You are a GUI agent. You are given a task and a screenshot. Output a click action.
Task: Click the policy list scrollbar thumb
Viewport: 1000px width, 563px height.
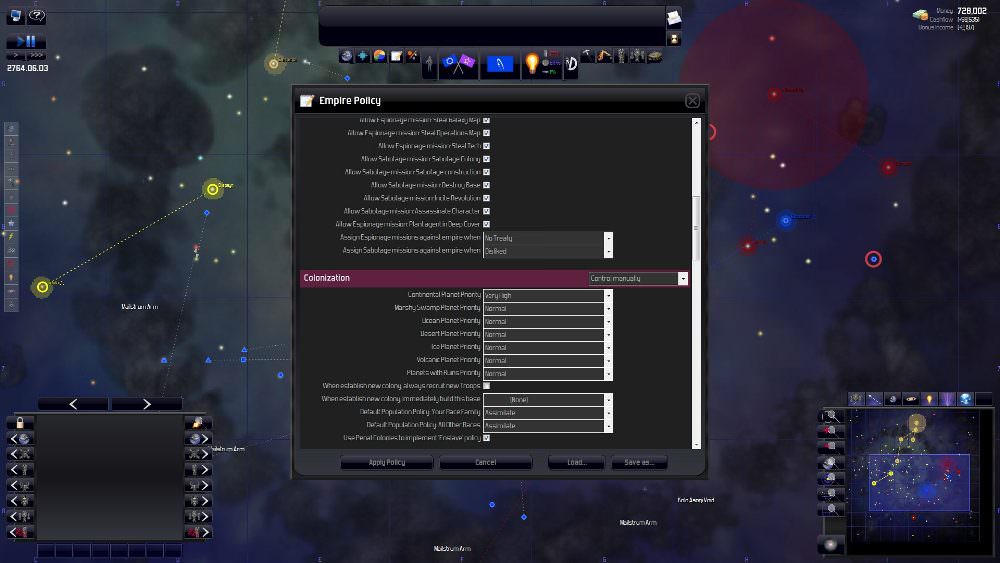696,228
